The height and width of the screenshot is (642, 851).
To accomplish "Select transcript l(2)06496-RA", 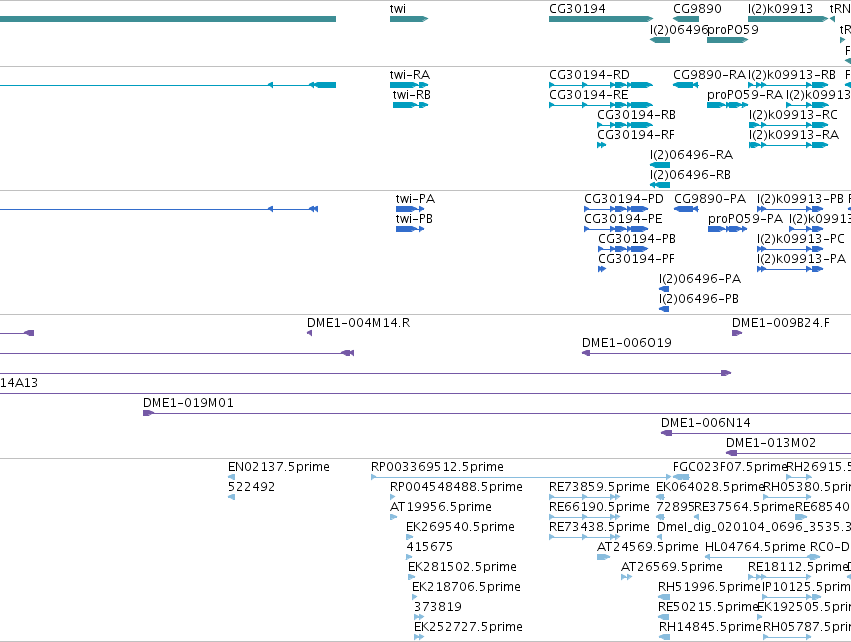I will click(x=659, y=165).
